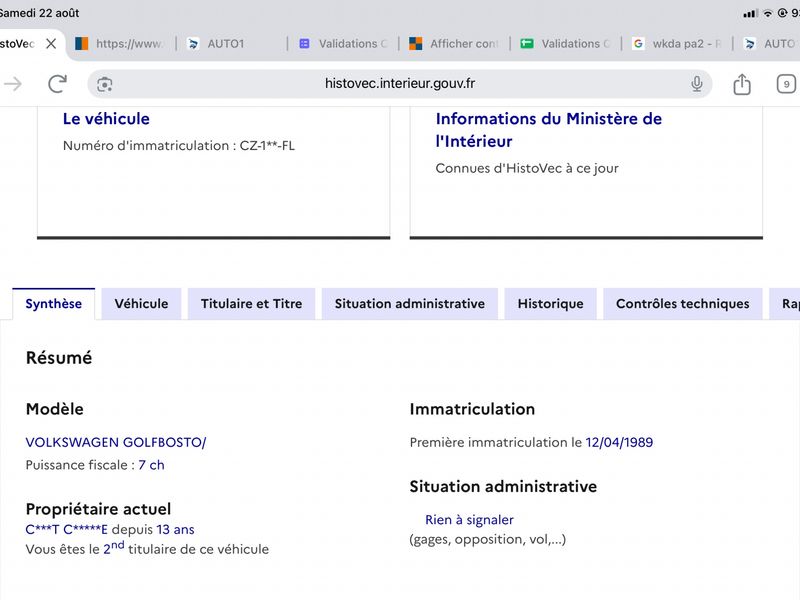
Task: Click the (gages, opposition, vol,...) note
Action: [x=488, y=539]
